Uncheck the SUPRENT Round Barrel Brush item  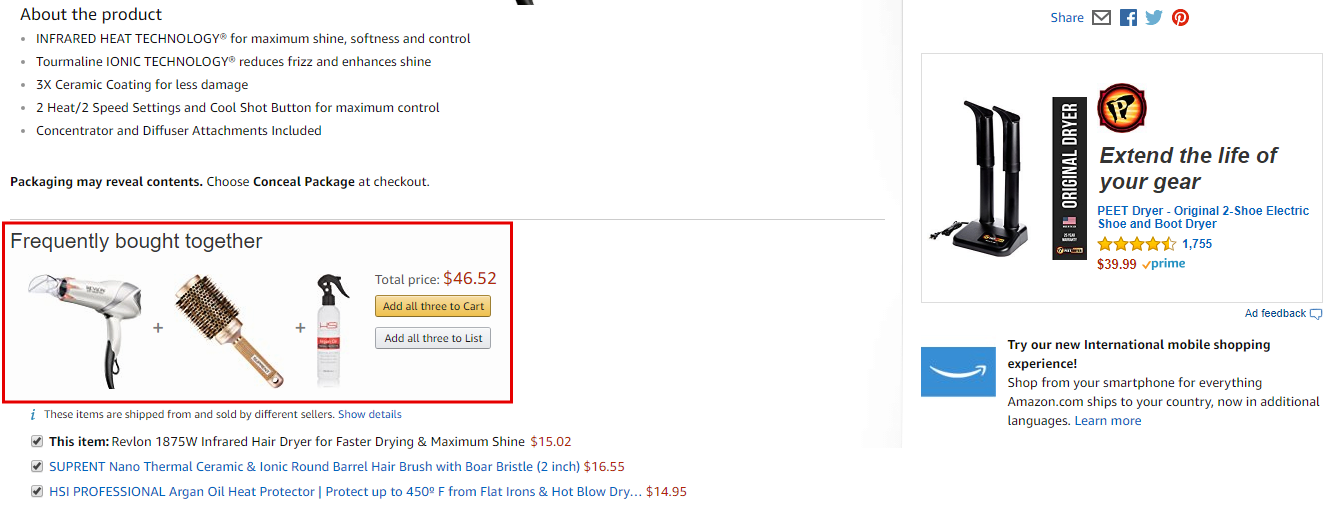point(37,466)
